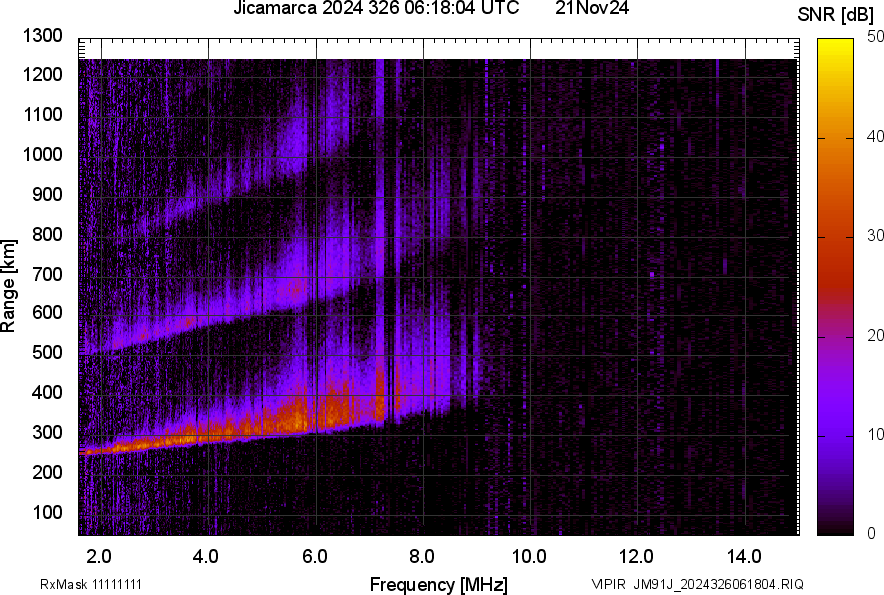Click the range tick label '500'
884x595 pixels.
(47, 352)
